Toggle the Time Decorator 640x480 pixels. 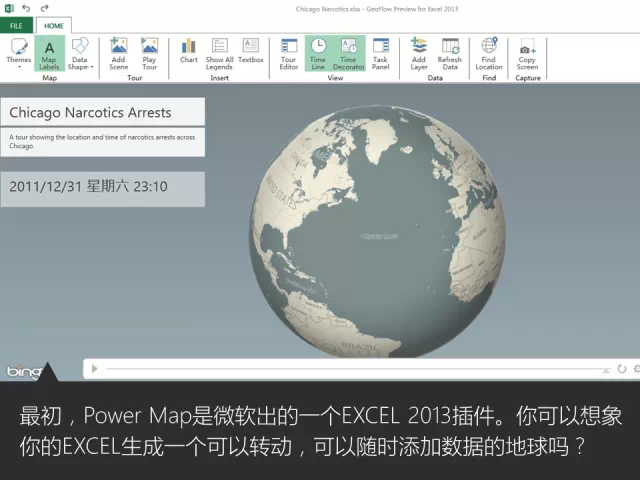tap(348, 53)
